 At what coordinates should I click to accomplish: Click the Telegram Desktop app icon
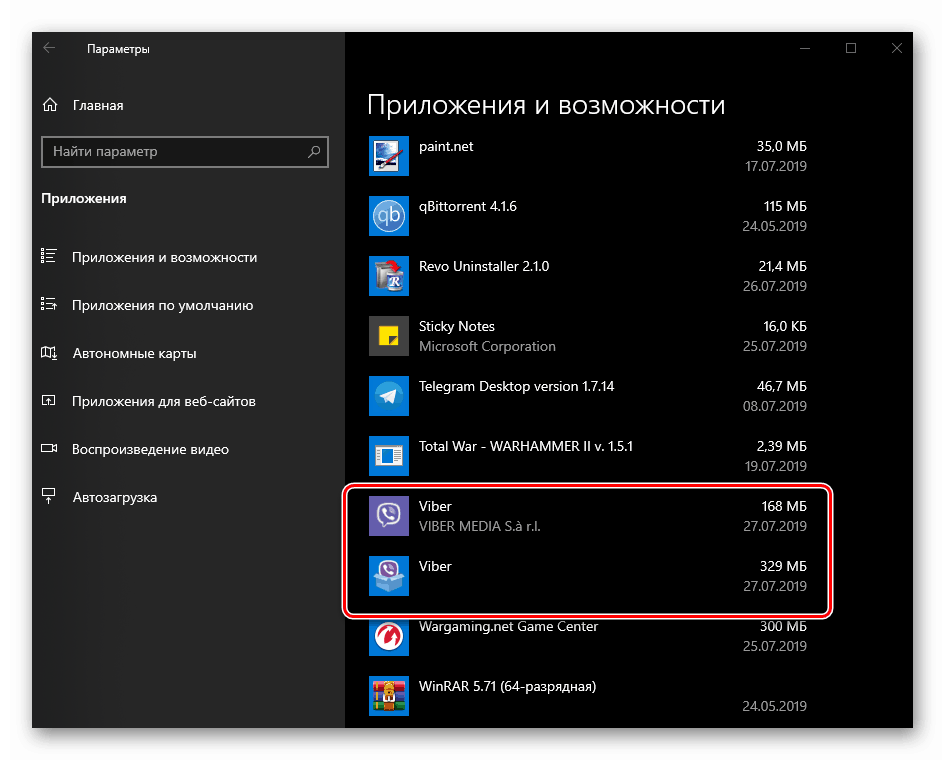(389, 395)
